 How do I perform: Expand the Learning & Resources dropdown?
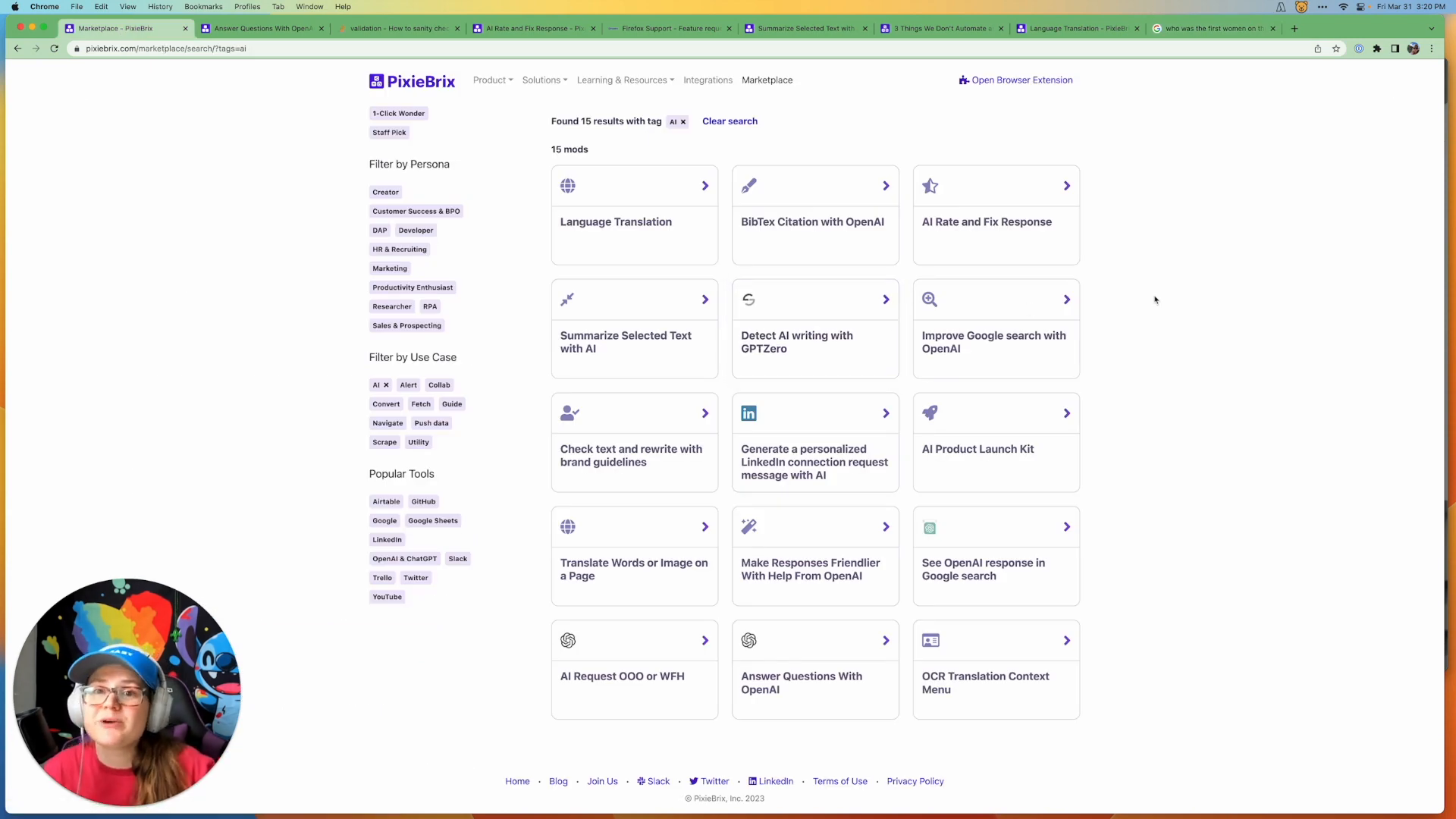pyautogui.click(x=626, y=80)
